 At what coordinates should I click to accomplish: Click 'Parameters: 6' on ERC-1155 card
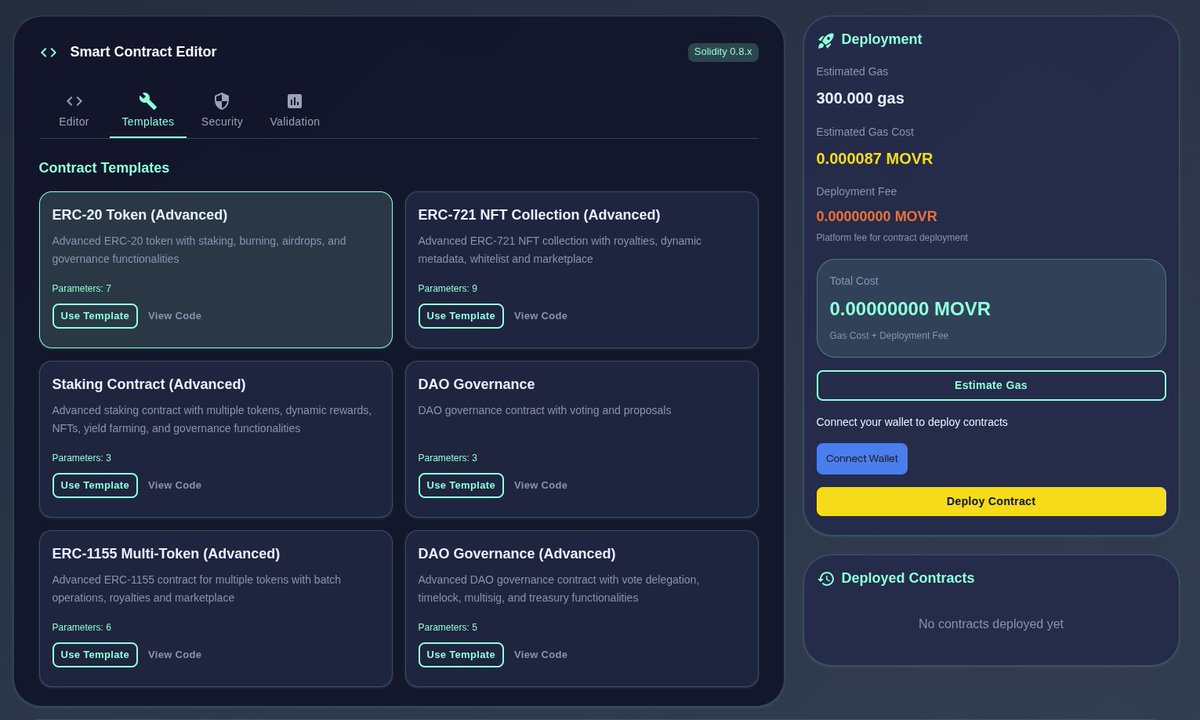tap(82, 628)
